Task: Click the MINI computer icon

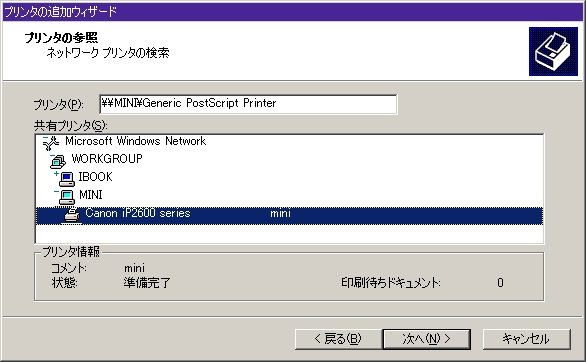Action: click(67, 197)
